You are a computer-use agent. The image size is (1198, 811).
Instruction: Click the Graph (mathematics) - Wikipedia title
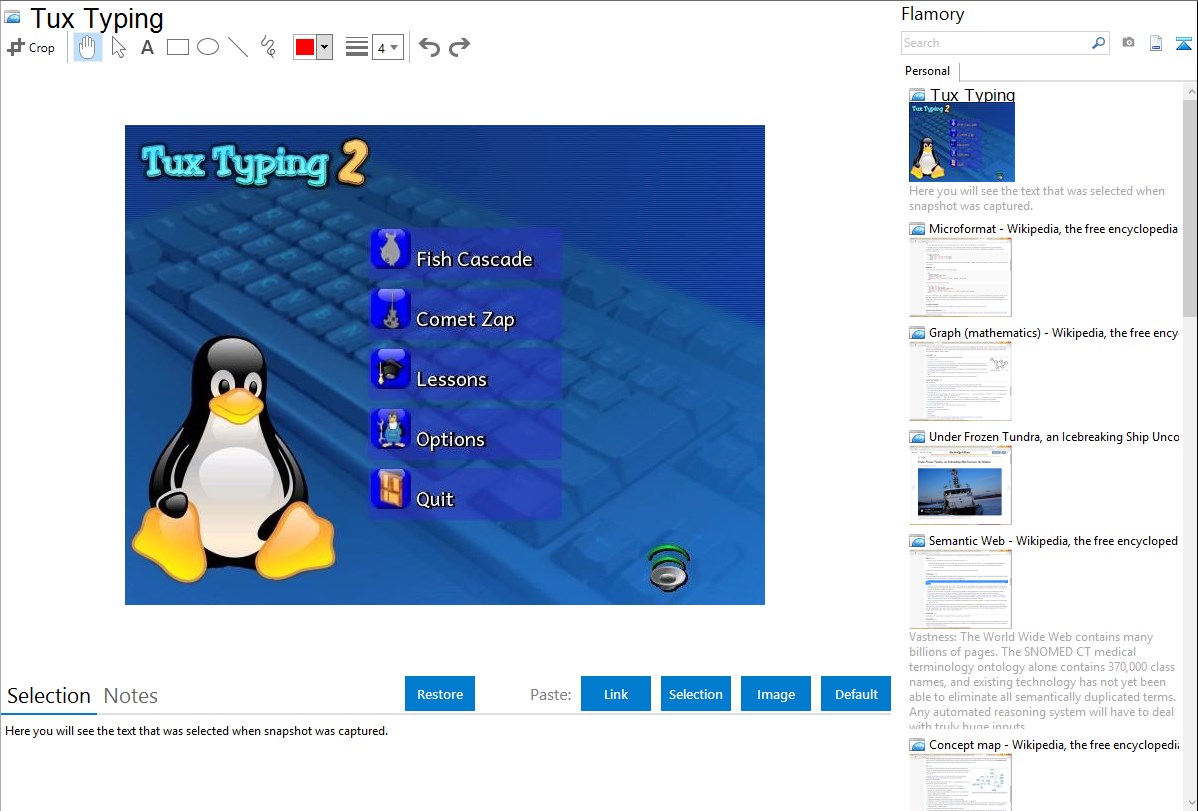pos(1053,333)
